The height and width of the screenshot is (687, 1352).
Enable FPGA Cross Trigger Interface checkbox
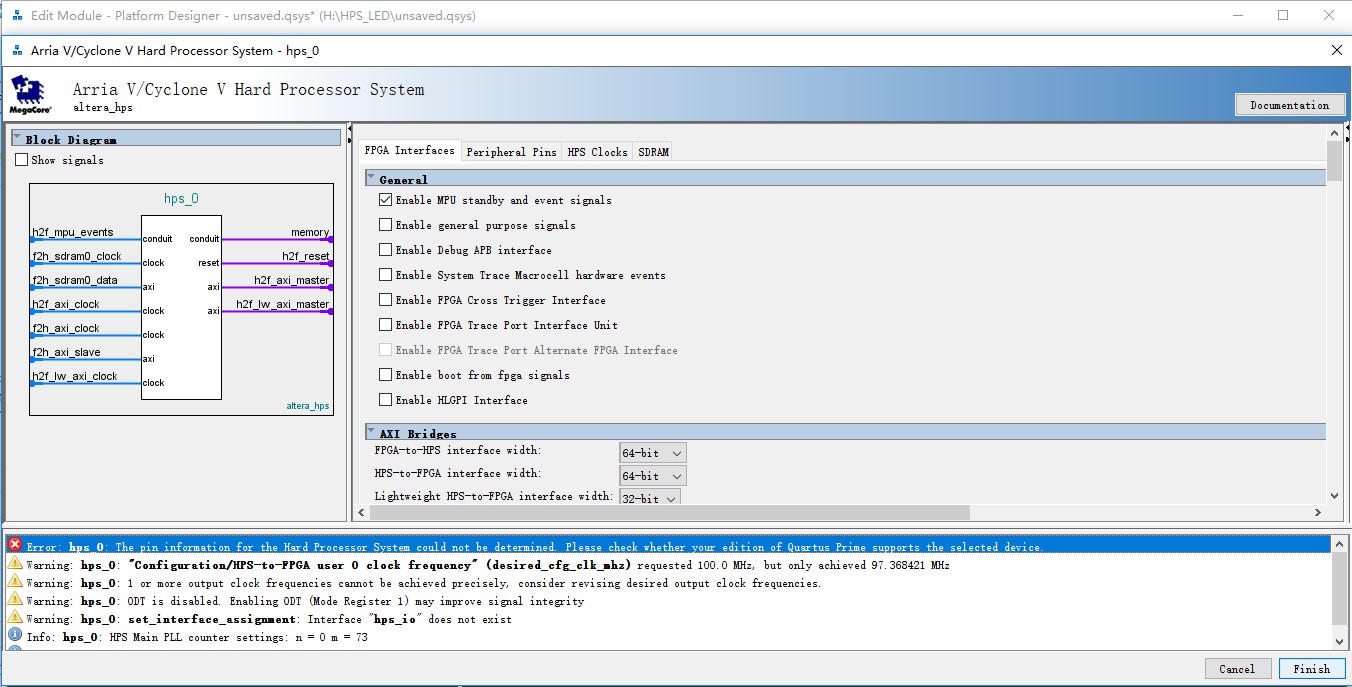pyautogui.click(x=385, y=300)
